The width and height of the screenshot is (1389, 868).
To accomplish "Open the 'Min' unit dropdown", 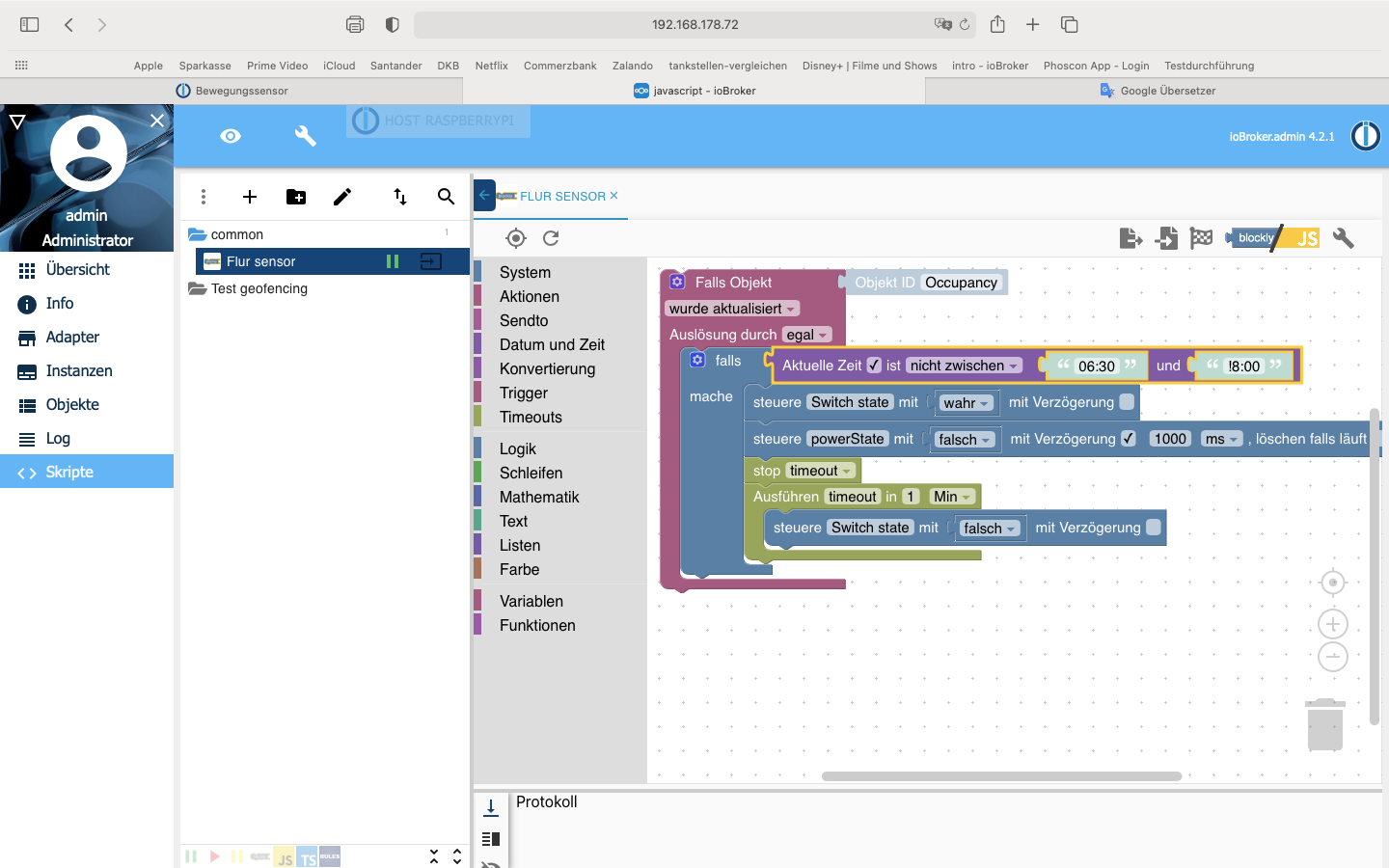I will [x=952, y=497].
